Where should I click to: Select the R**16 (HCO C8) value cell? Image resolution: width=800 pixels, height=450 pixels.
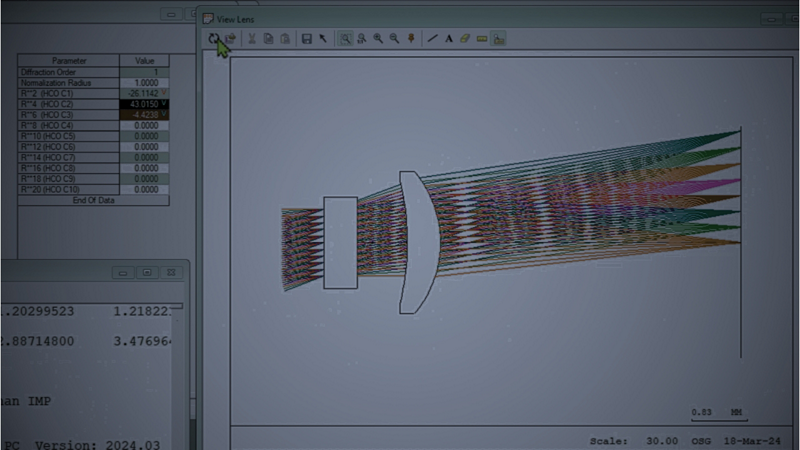coord(144,169)
